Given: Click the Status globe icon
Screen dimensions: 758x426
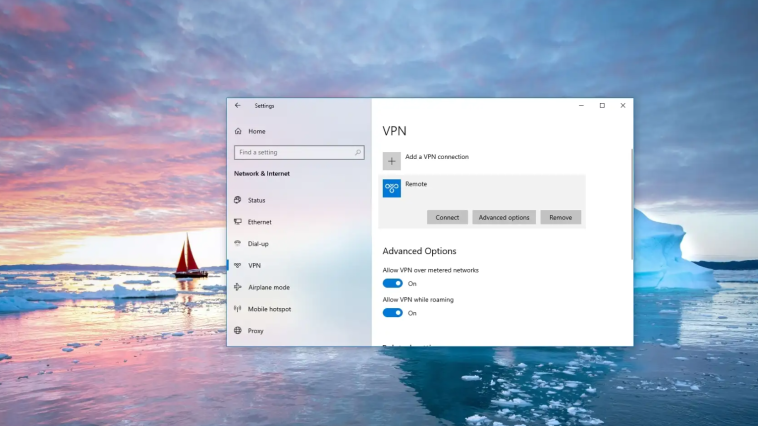Looking at the screenshot, I should pyautogui.click(x=238, y=200).
